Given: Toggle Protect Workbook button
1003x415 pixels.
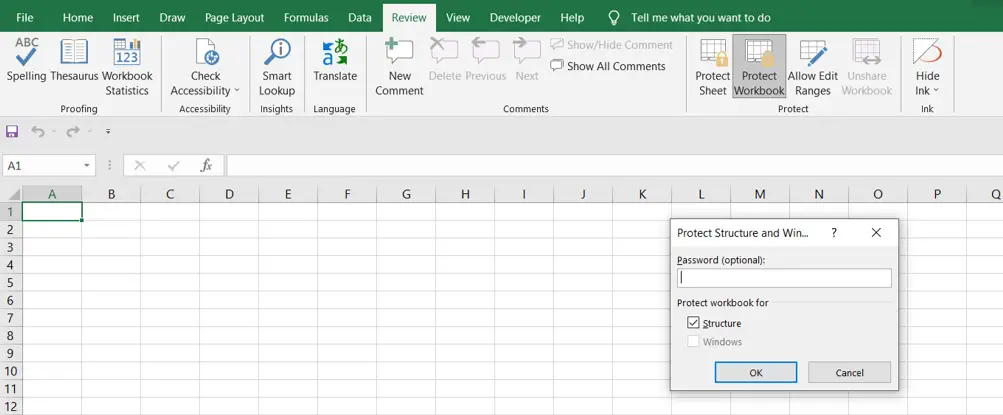Looking at the screenshot, I should 759,67.
